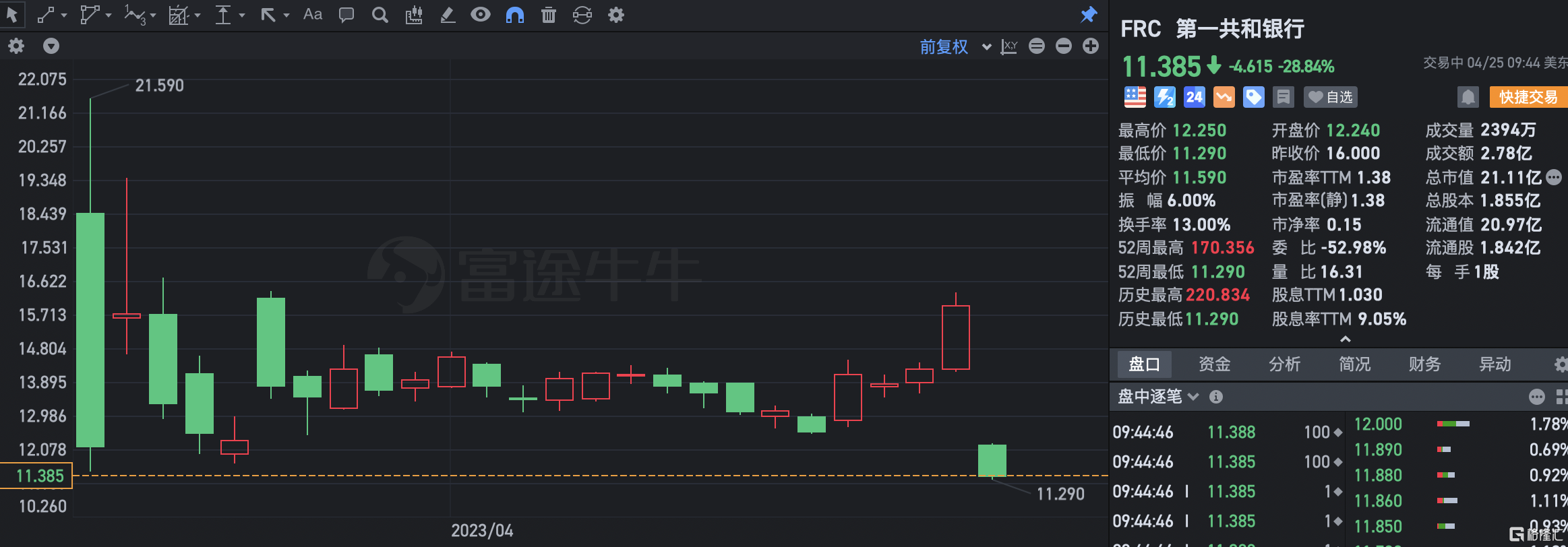The width and height of the screenshot is (1568, 547).
Task: Zoom out the chart with minus
Action: (1064, 46)
